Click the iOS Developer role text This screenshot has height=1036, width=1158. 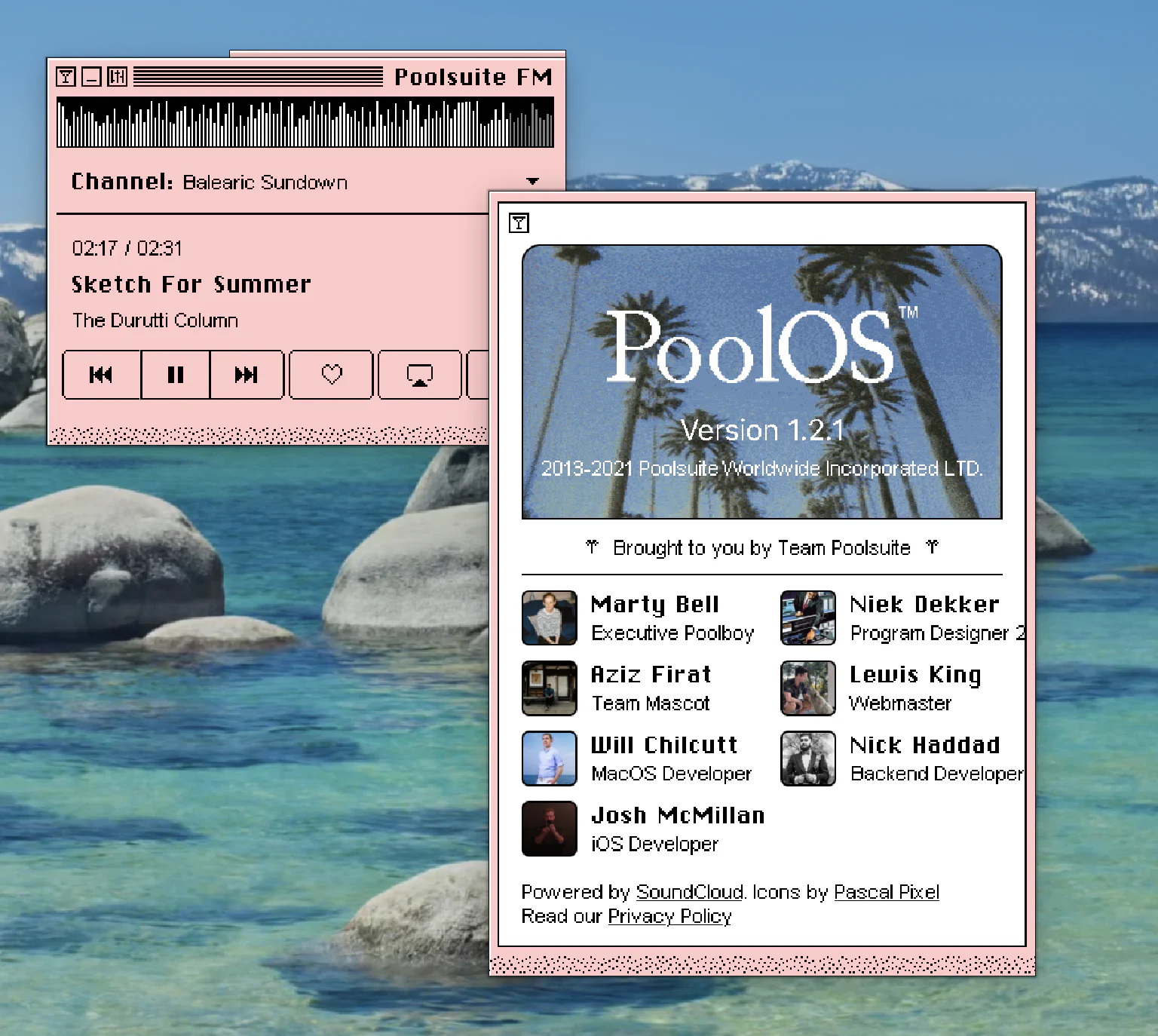pyautogui.click(x=655, y=844)
